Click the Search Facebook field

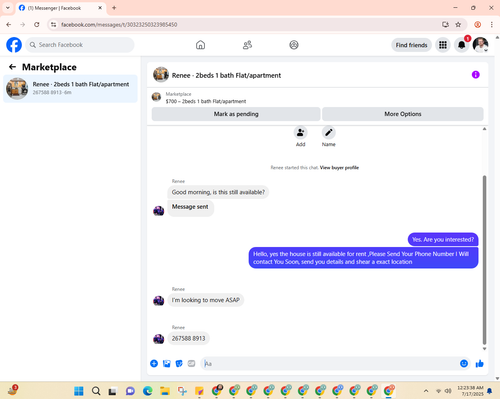80,45
